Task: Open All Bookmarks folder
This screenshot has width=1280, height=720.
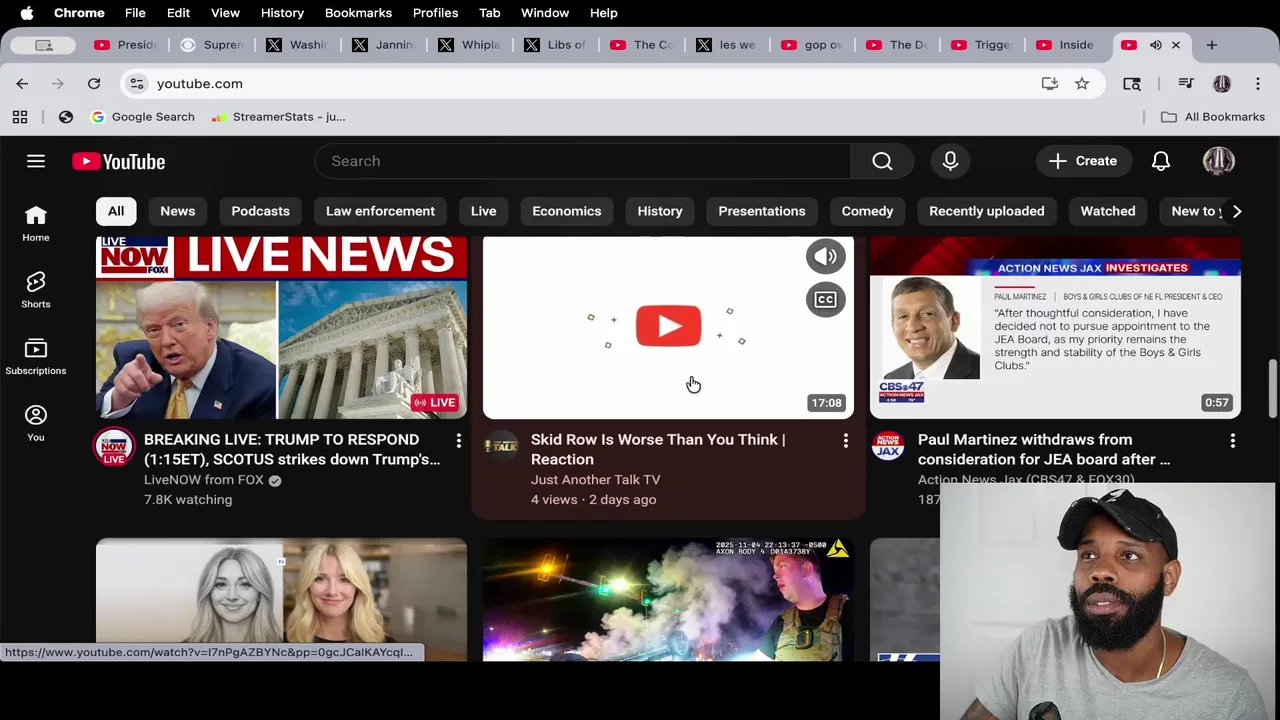Action: [x=1212, y=117]
